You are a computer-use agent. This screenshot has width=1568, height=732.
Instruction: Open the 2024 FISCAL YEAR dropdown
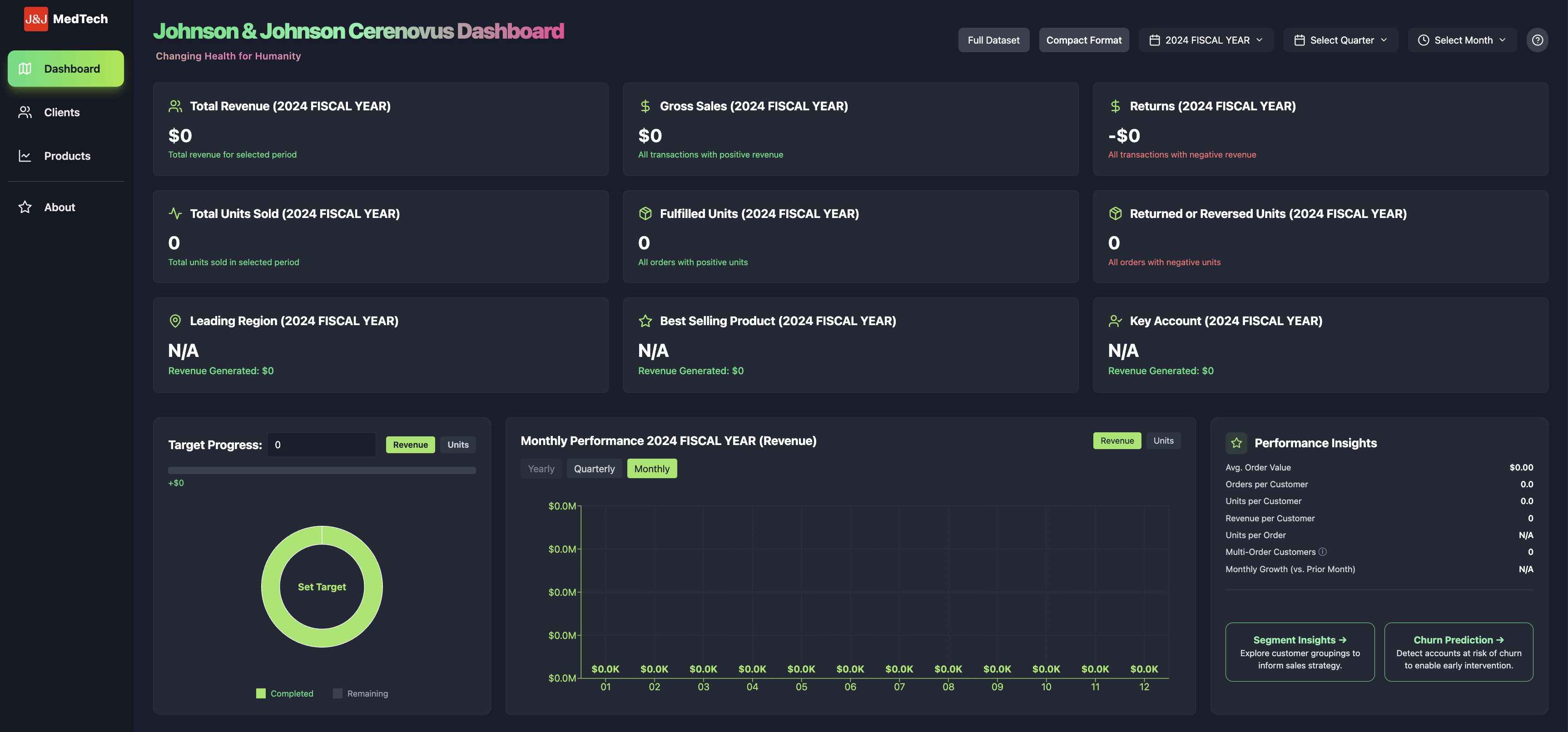(1206, 40)
